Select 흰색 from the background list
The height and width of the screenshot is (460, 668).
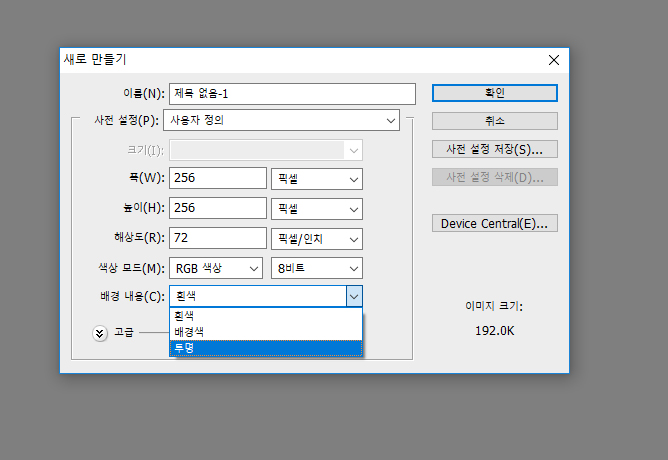click(266, 316)
